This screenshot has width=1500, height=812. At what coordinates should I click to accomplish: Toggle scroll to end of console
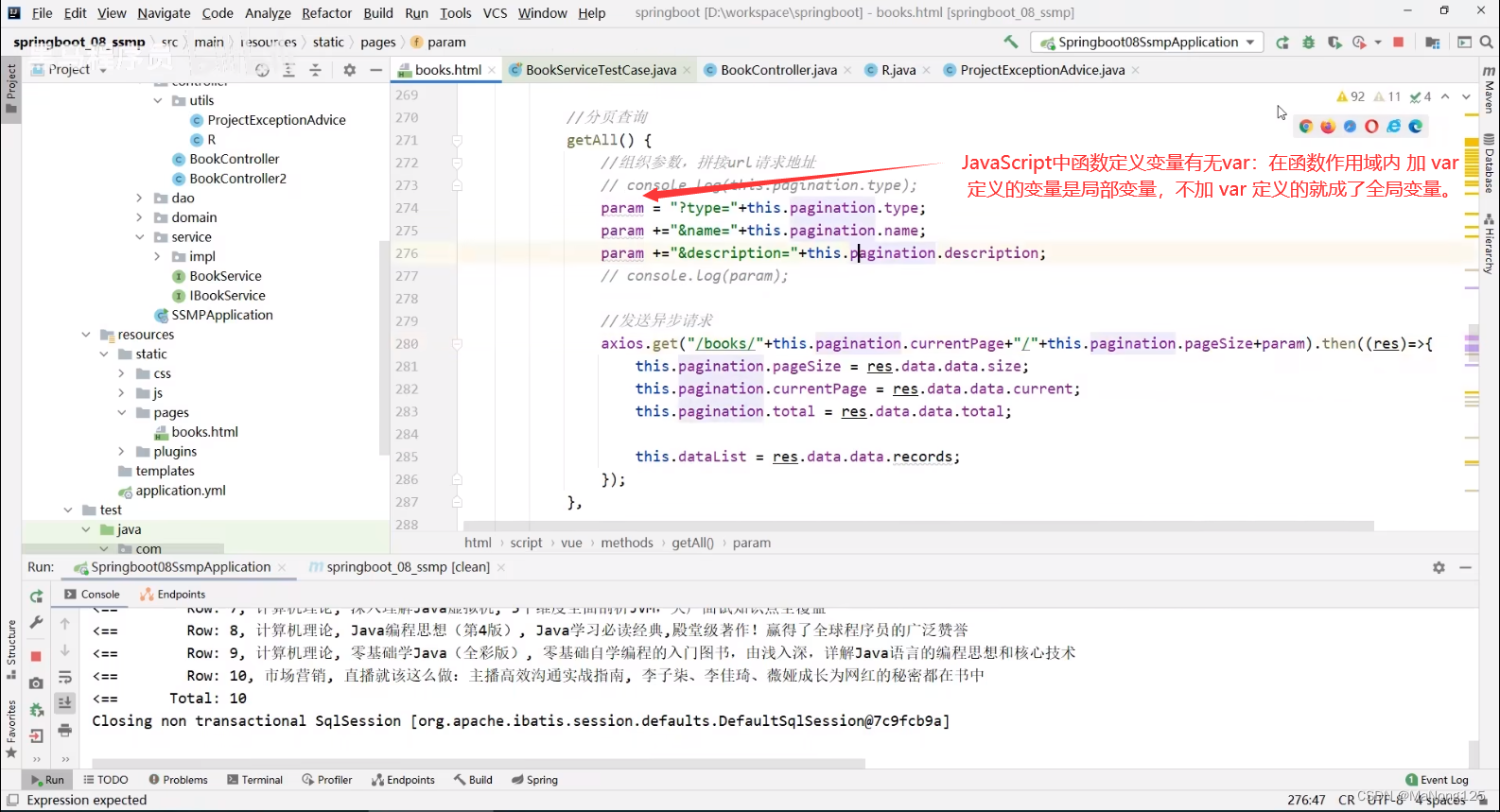(x=65, y=702)
